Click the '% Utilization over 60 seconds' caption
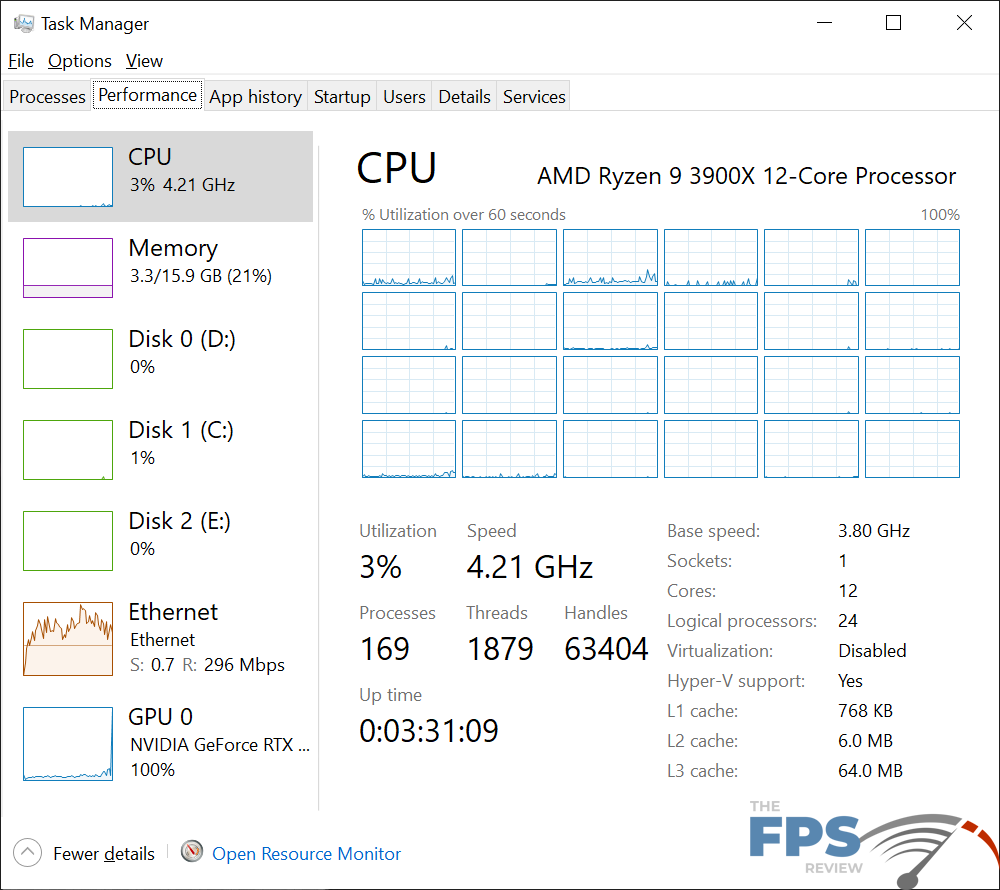 (464, 215)
